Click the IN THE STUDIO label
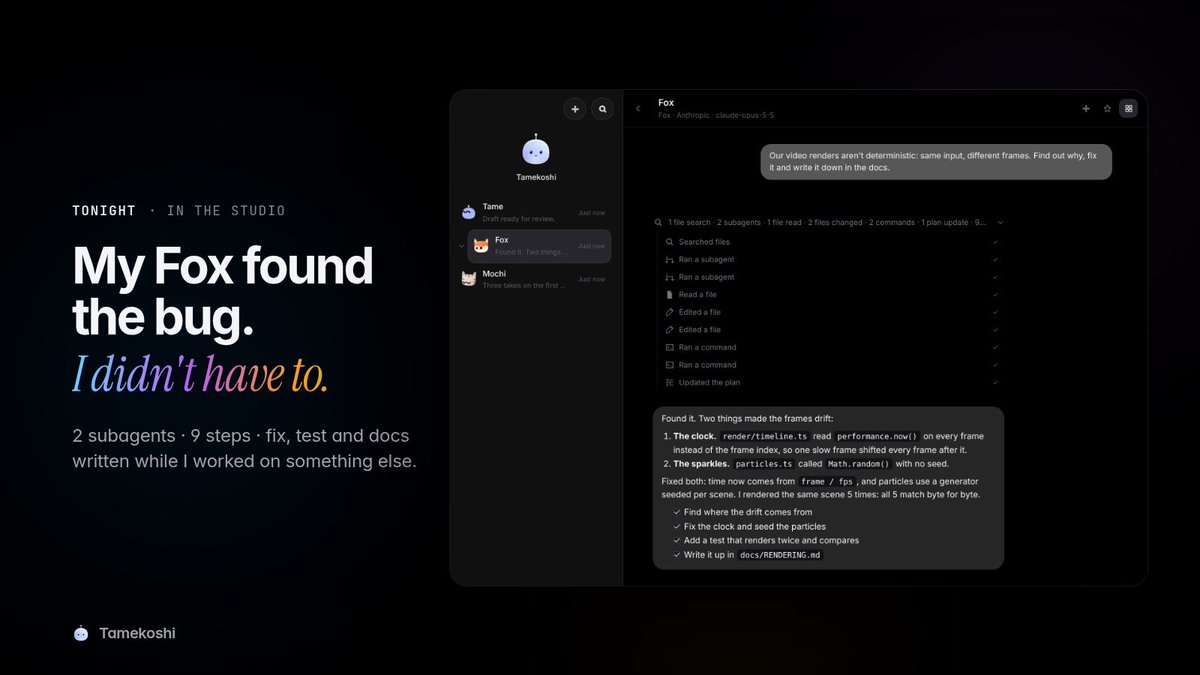Image resolution: width=1200 pixels, height=675 pixels. point(226,211)
